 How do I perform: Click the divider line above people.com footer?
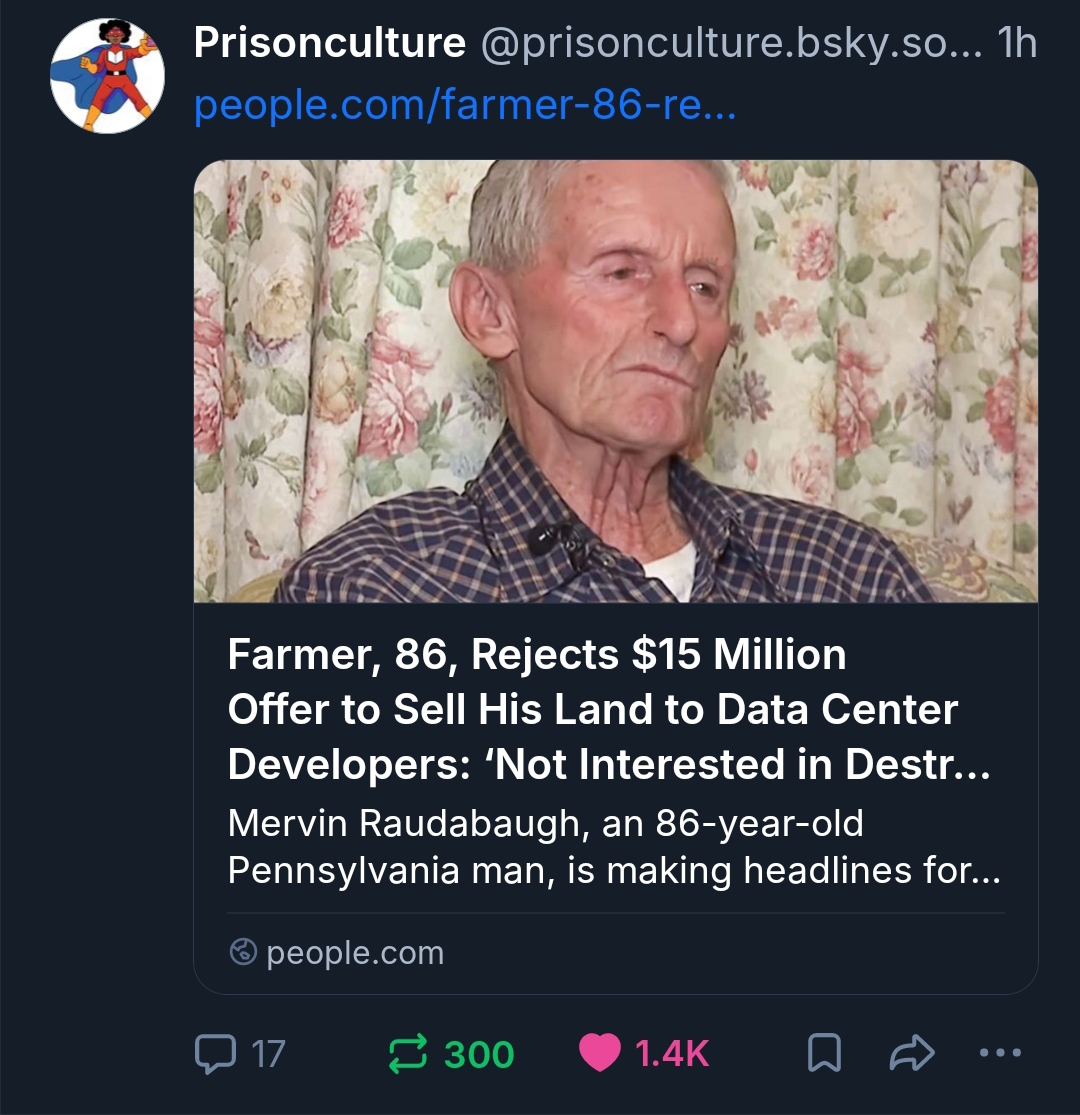pyautogui.click(x=615, y=913)
